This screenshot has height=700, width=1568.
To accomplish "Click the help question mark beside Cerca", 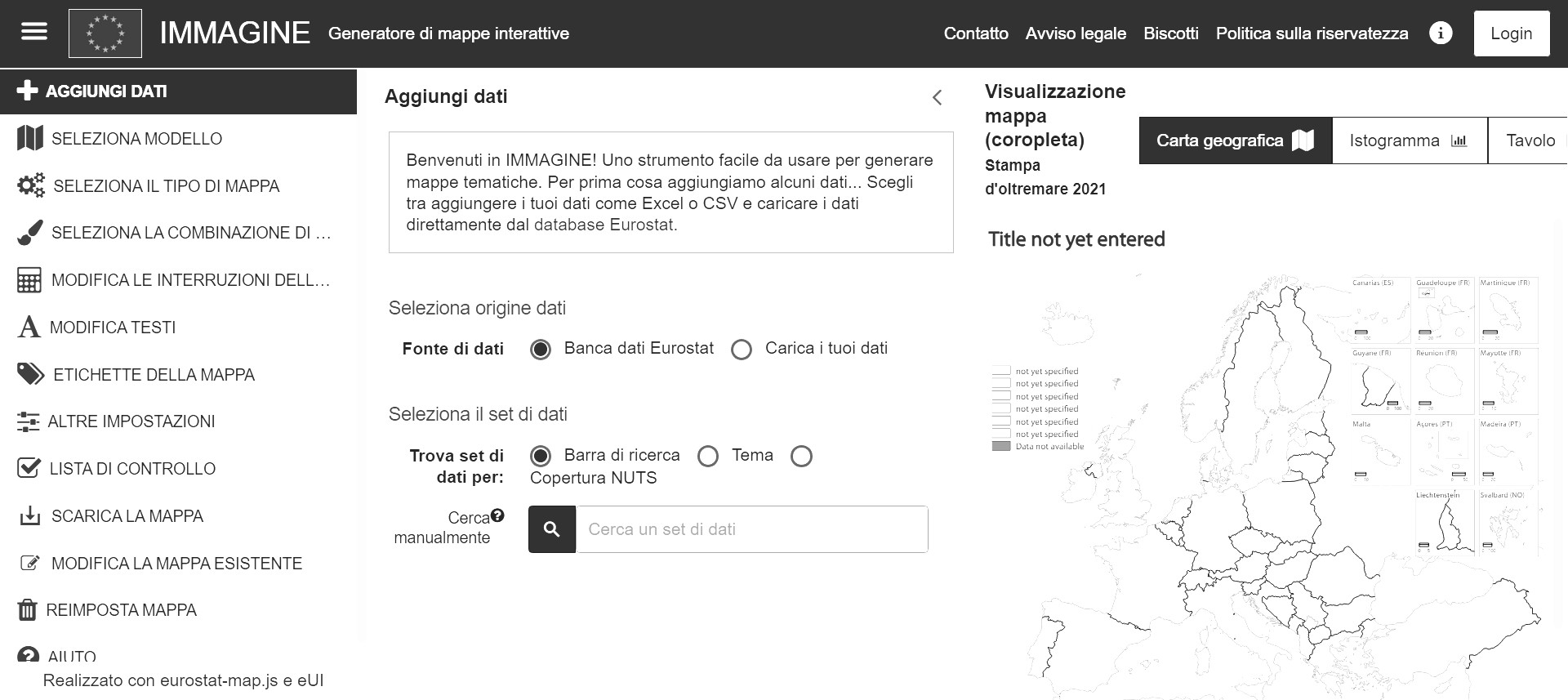I will coord(497,515).
